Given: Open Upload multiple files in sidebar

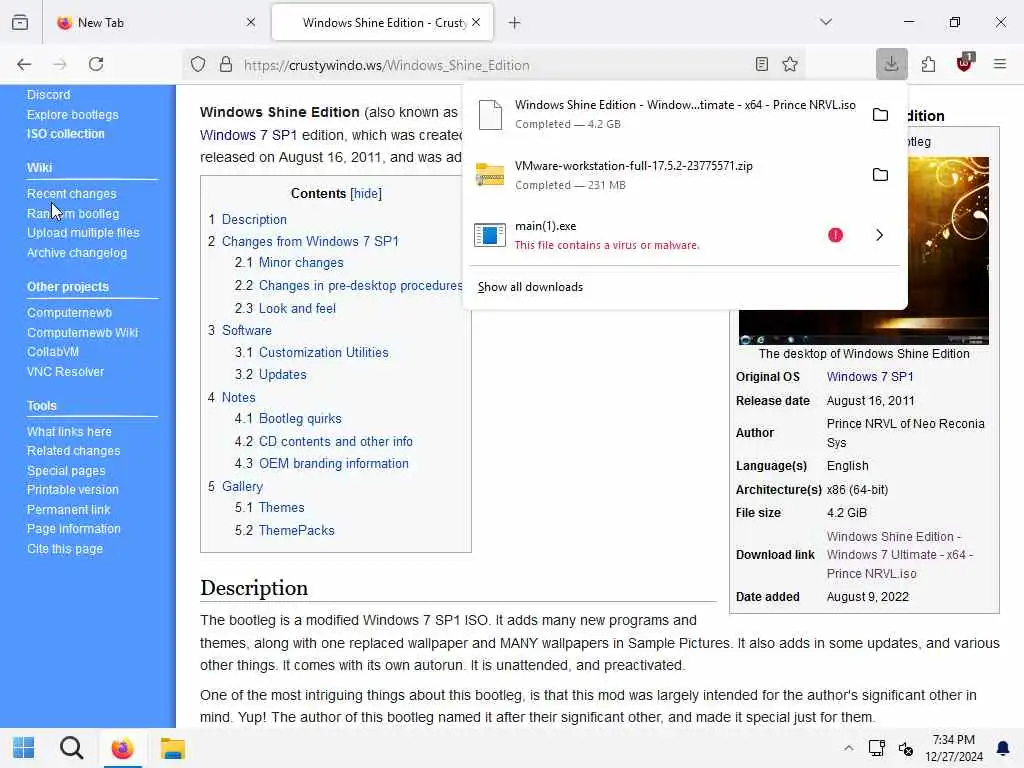Looking at the screenshot, I should (x=83, y=232).
